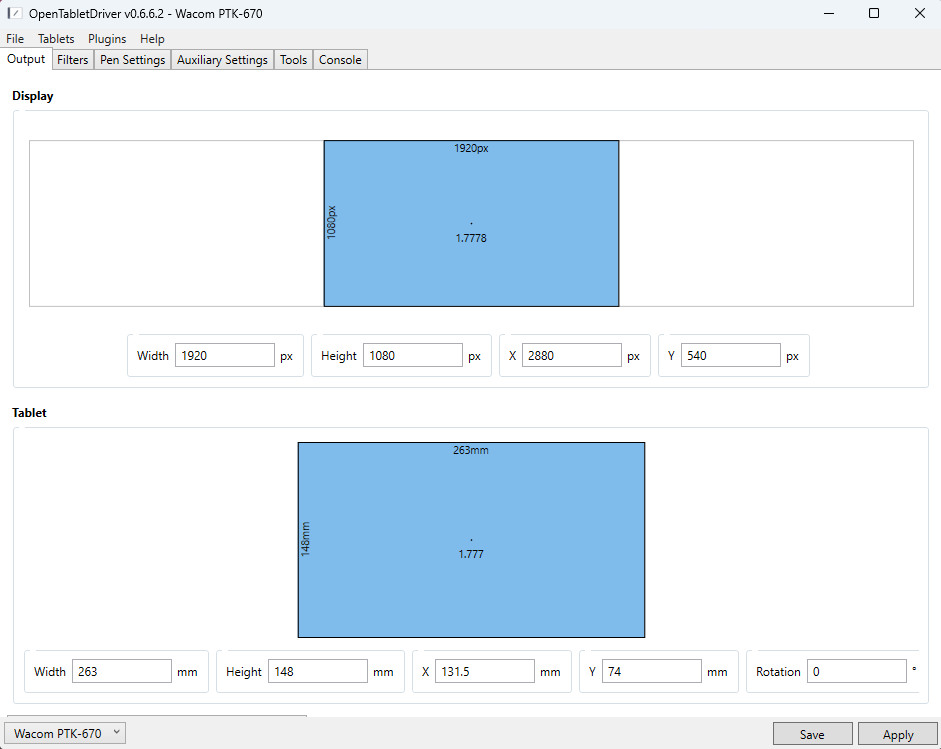
Task: Switch to the Pen Settings tab
Action: coord(132,60)
